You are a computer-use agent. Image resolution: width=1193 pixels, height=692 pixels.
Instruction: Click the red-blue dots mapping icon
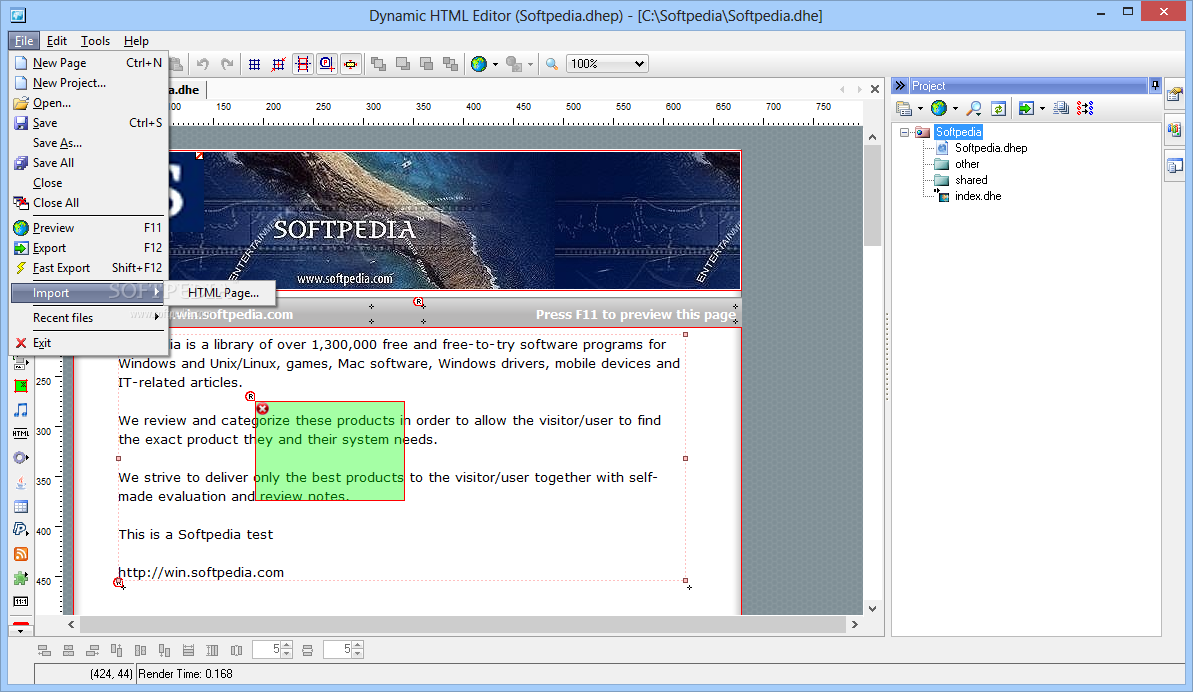[1085, 109]
